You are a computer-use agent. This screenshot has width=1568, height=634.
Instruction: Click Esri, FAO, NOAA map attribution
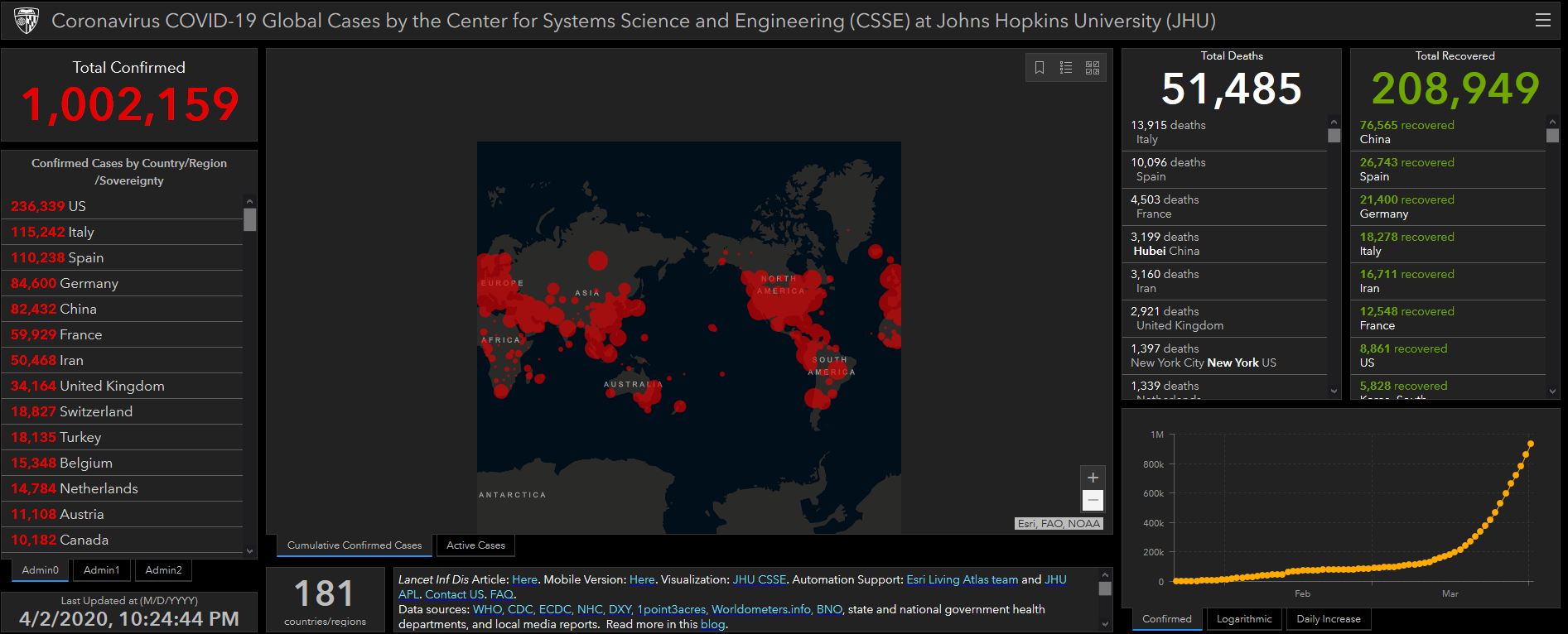coord(1059,524)
